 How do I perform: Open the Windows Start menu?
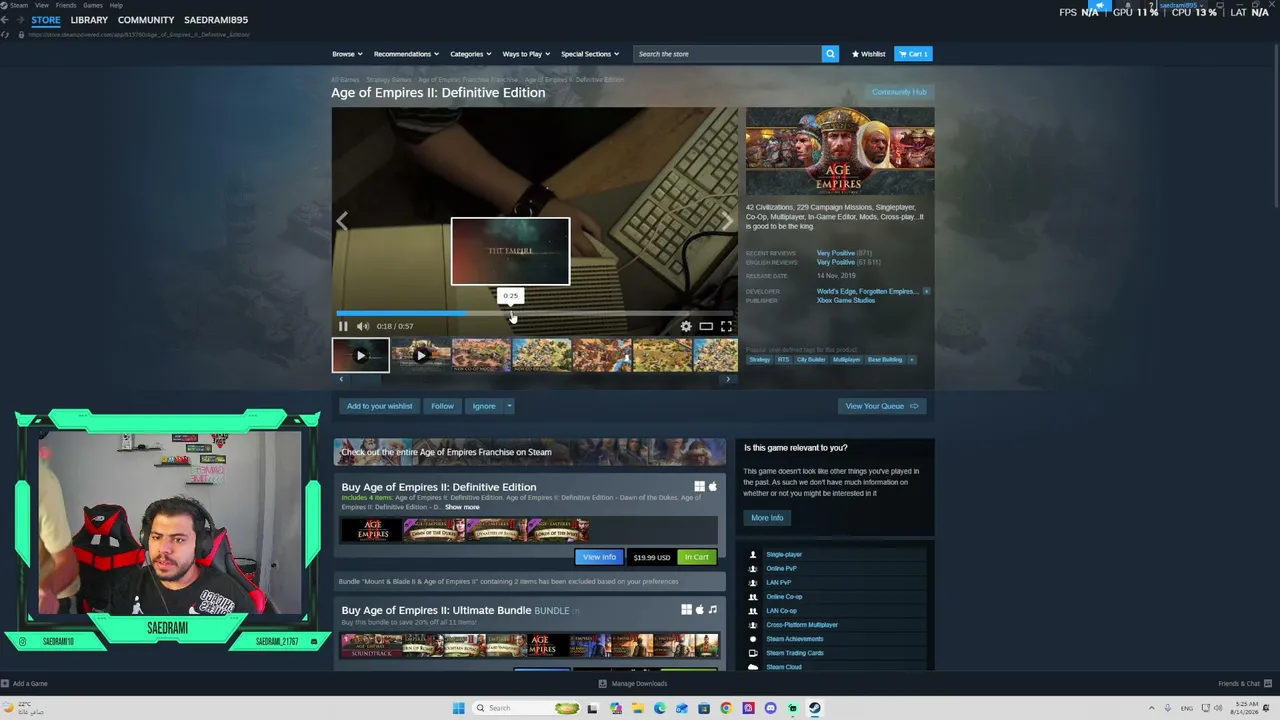pos(458,708)
